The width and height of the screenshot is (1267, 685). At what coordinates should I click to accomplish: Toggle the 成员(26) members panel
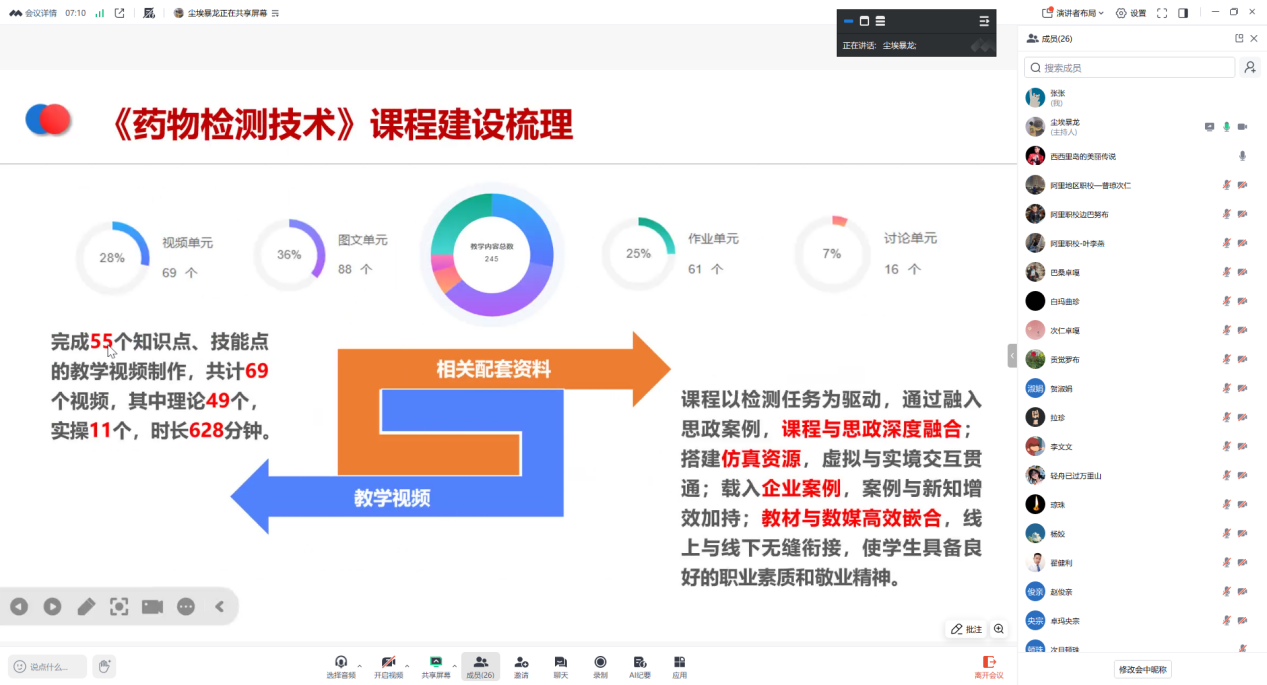(480, 666)
